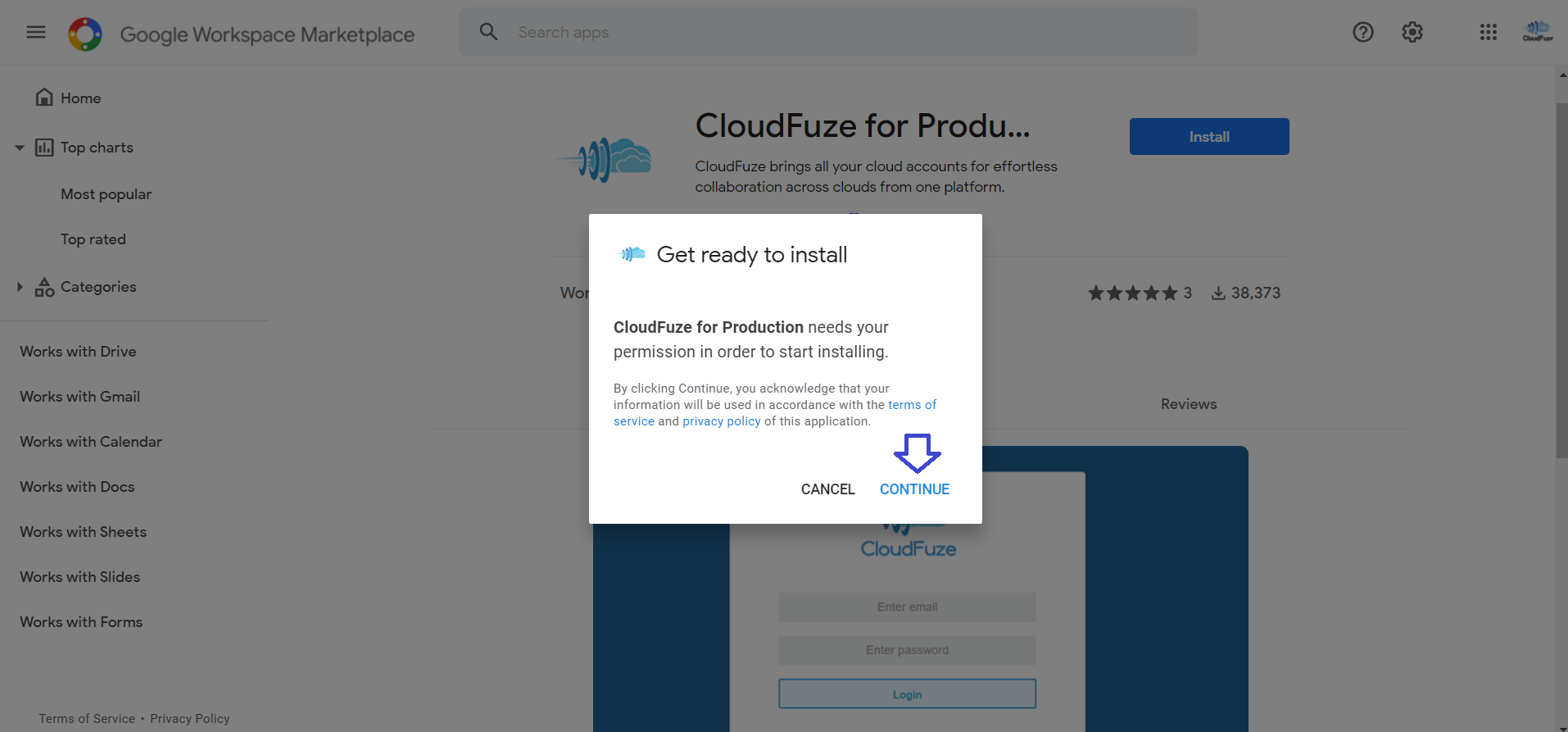Open the hamburger main menu
The height and width of the screenshot is (732, 1568).
coord(36,32)
